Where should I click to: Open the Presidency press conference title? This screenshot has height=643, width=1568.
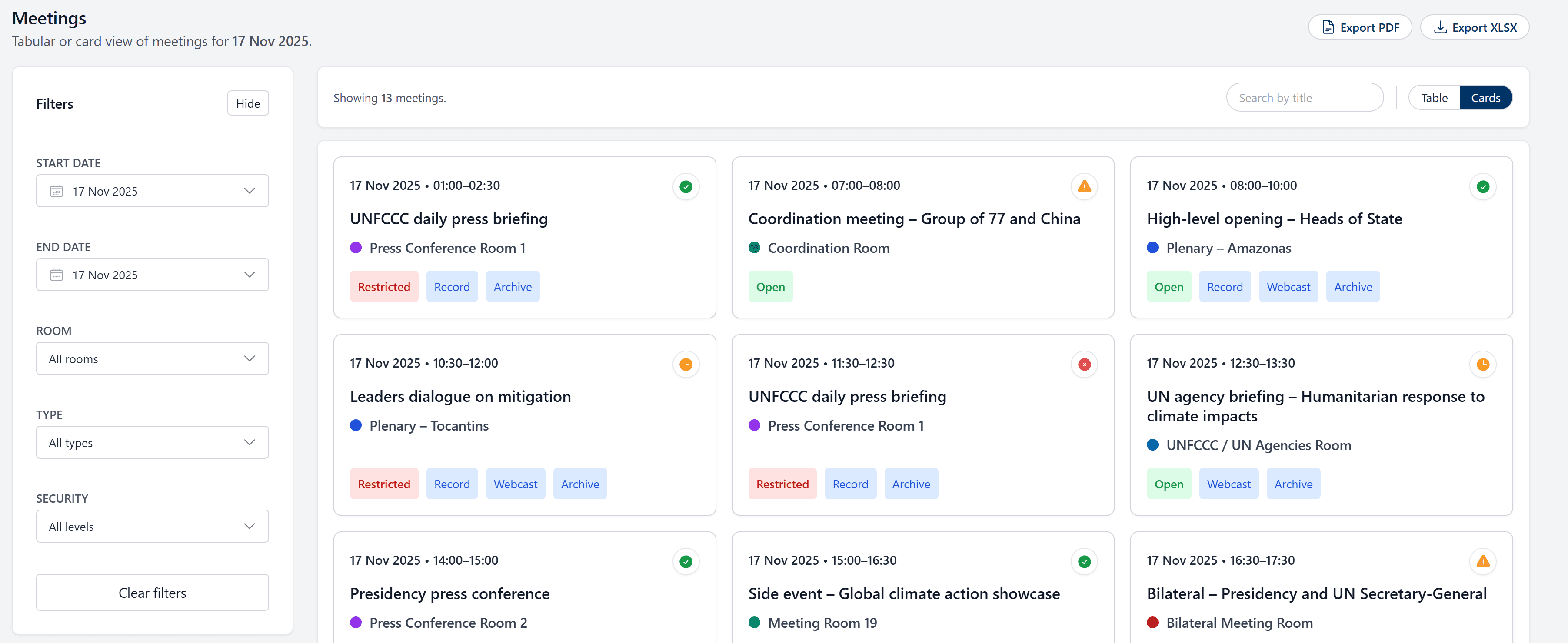click(450, 593)
